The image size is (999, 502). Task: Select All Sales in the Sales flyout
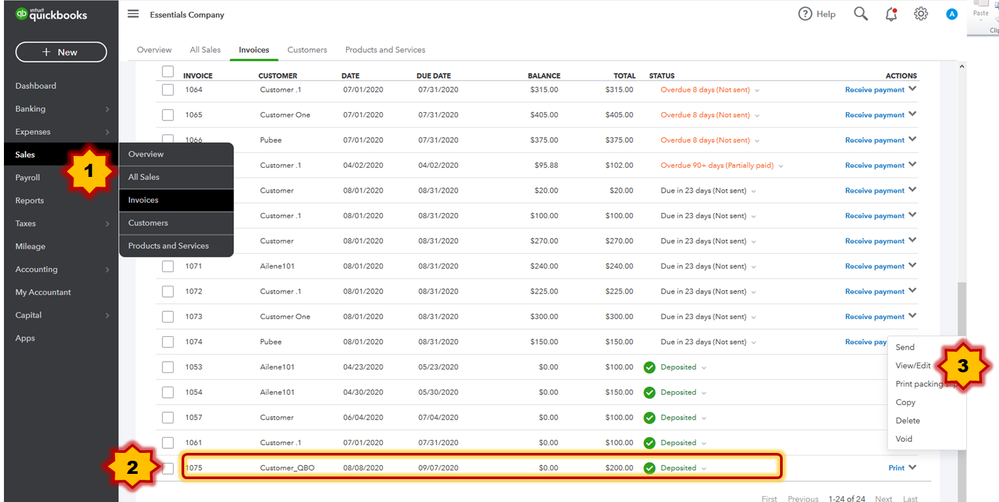tap(176, 177)
